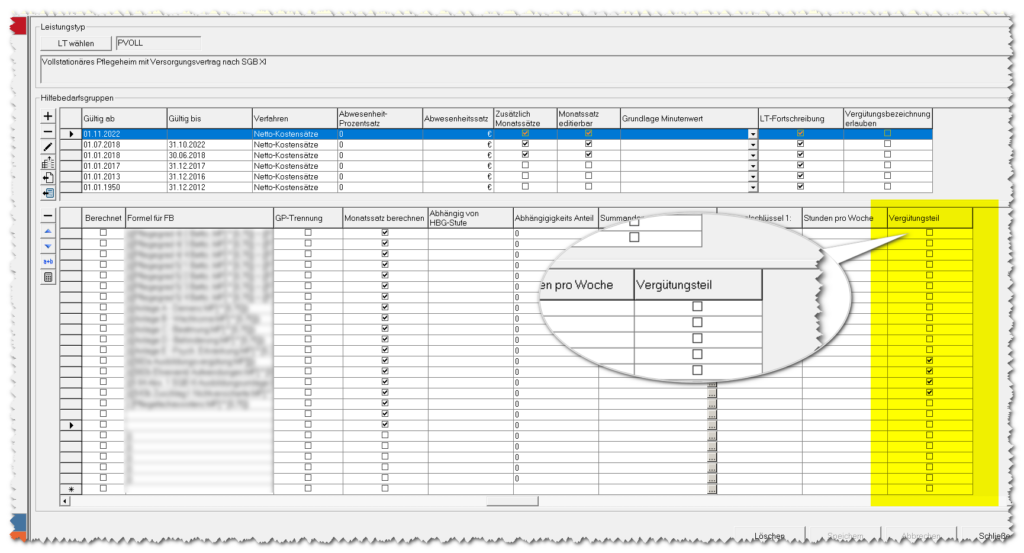The width and height of the screenshot is (1024, 553).
Task: Click the LT wählen button
Action: 76,43
